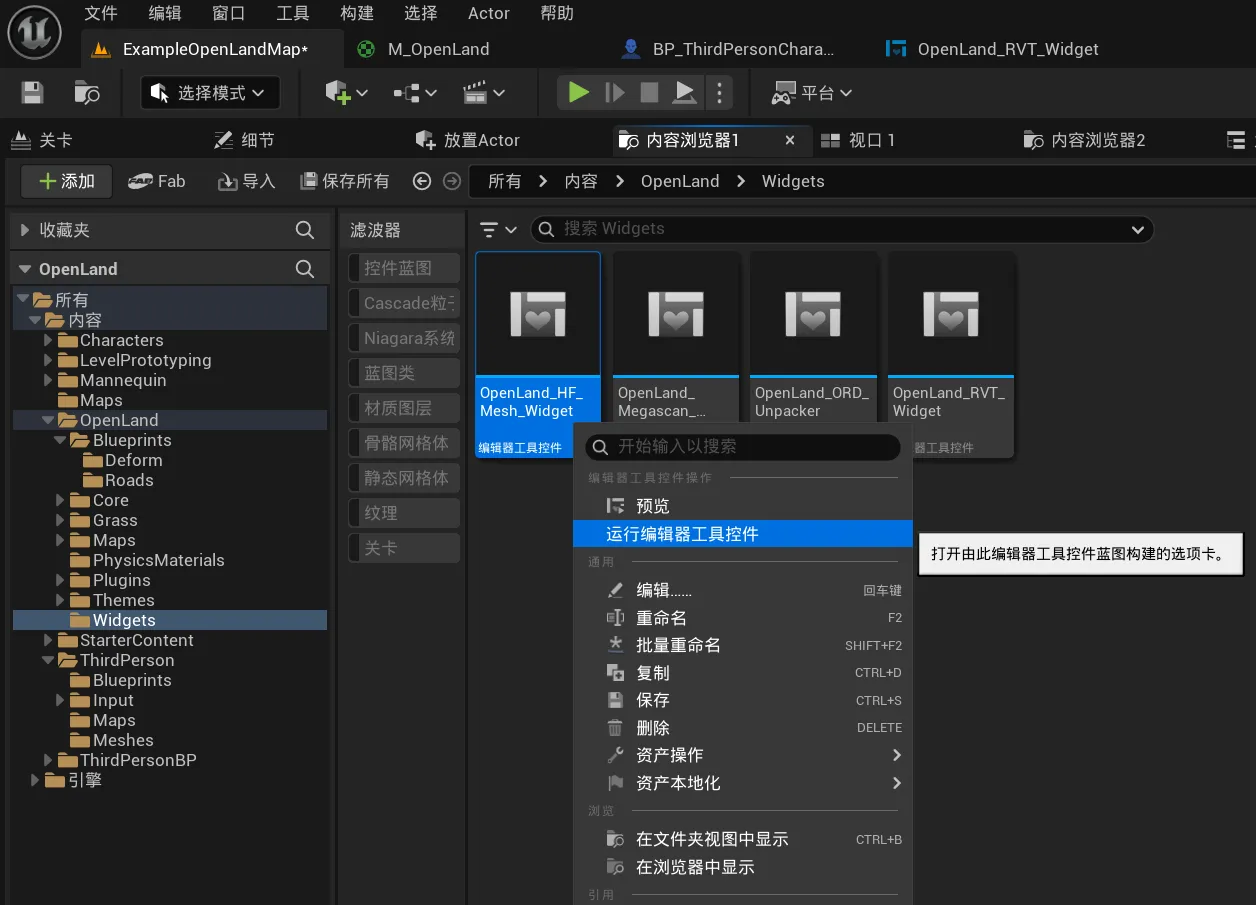Image resolution: width=1256 pixels, height=905 pixels.
Task: Click the forward navigation arrow icon
Action: (452, 181)
